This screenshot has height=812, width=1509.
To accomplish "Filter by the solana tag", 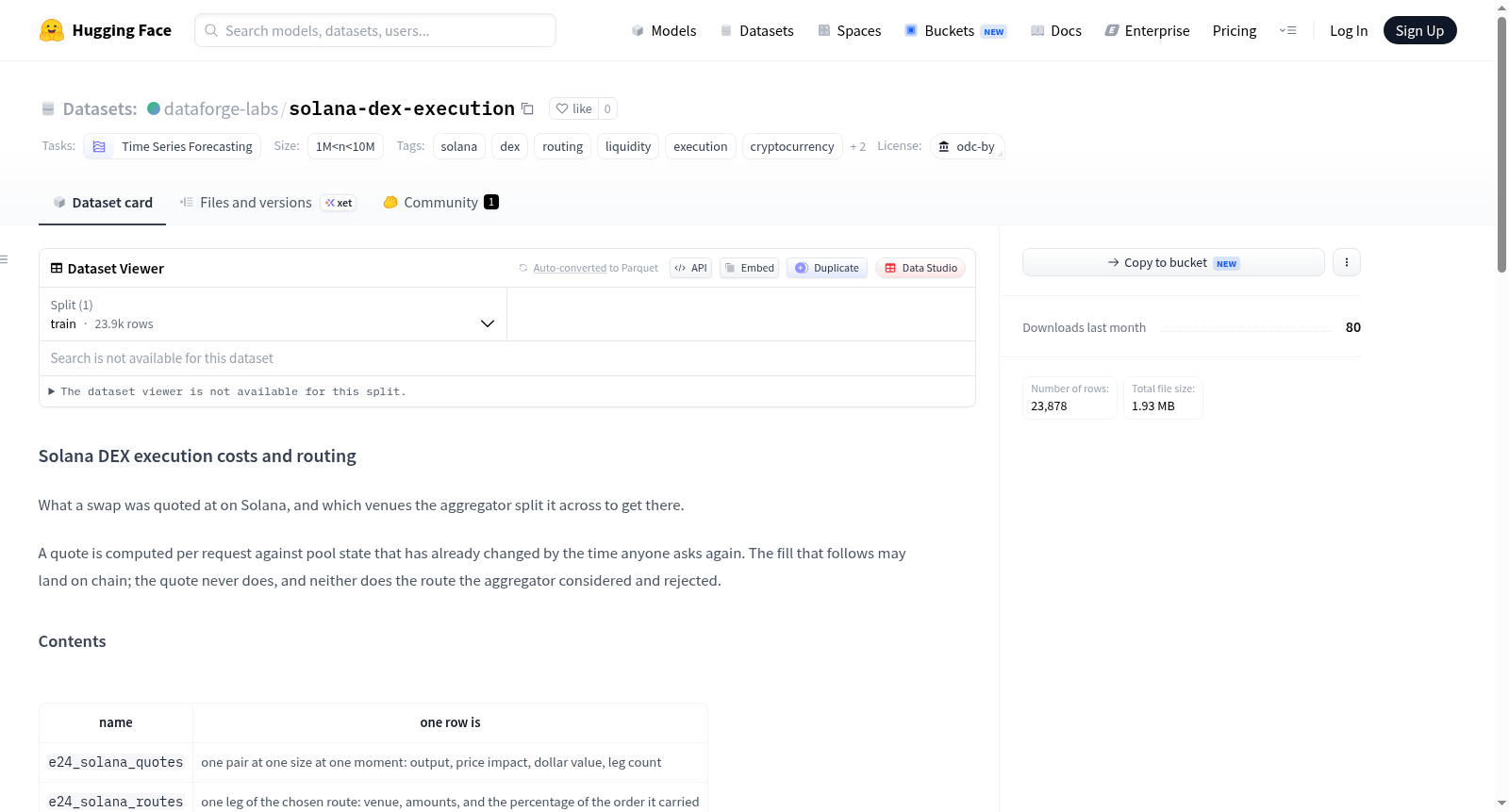I will click(x=459, y=146).
